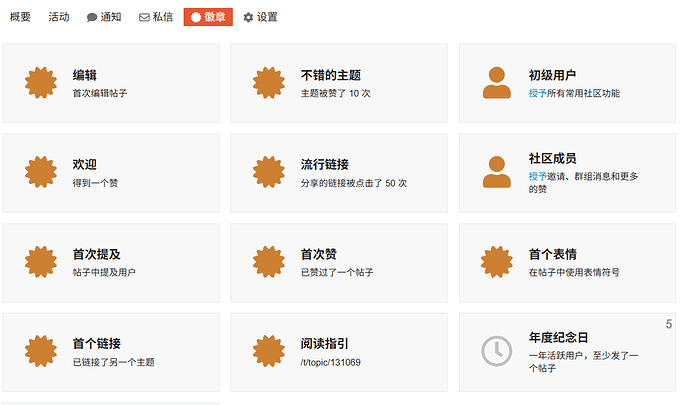Open the 首个表情 badge title
The height and width of the screenshot is (405, 690).
point(552,254)
